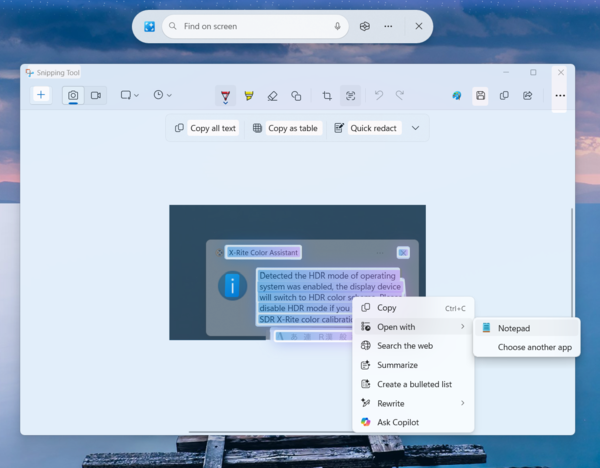
Task: Click Copy all text
Action: [x=206, y=128]
